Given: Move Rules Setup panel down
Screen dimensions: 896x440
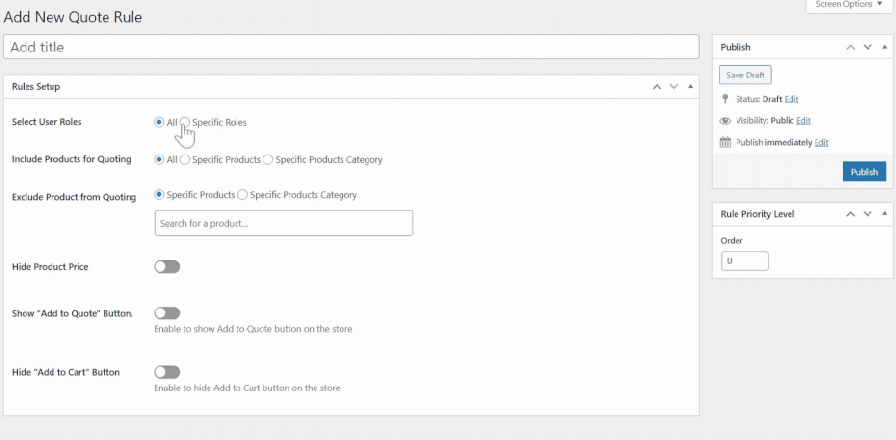Looking at the screenshot, I should 674,87.
